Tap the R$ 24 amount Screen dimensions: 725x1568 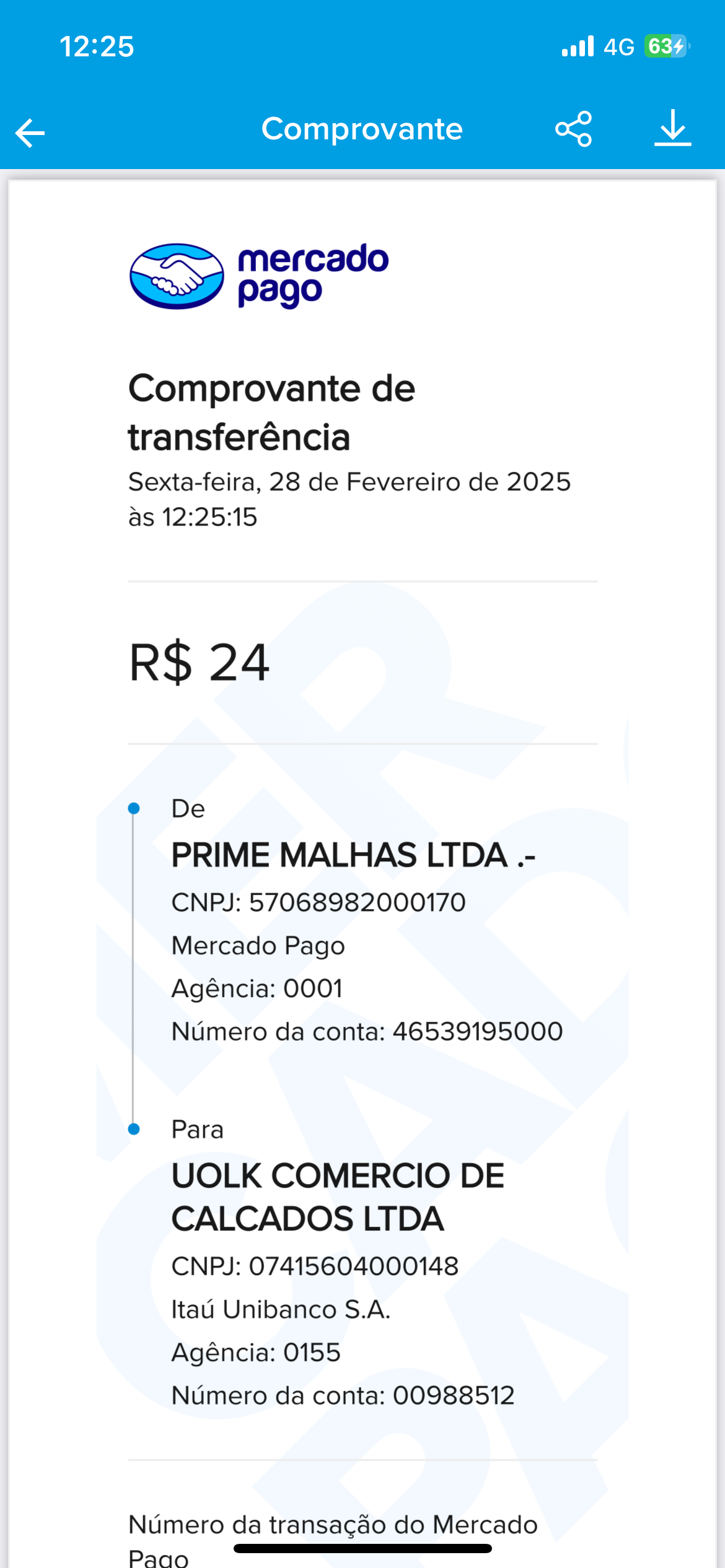pyautogui.click(x=199, y=663)
